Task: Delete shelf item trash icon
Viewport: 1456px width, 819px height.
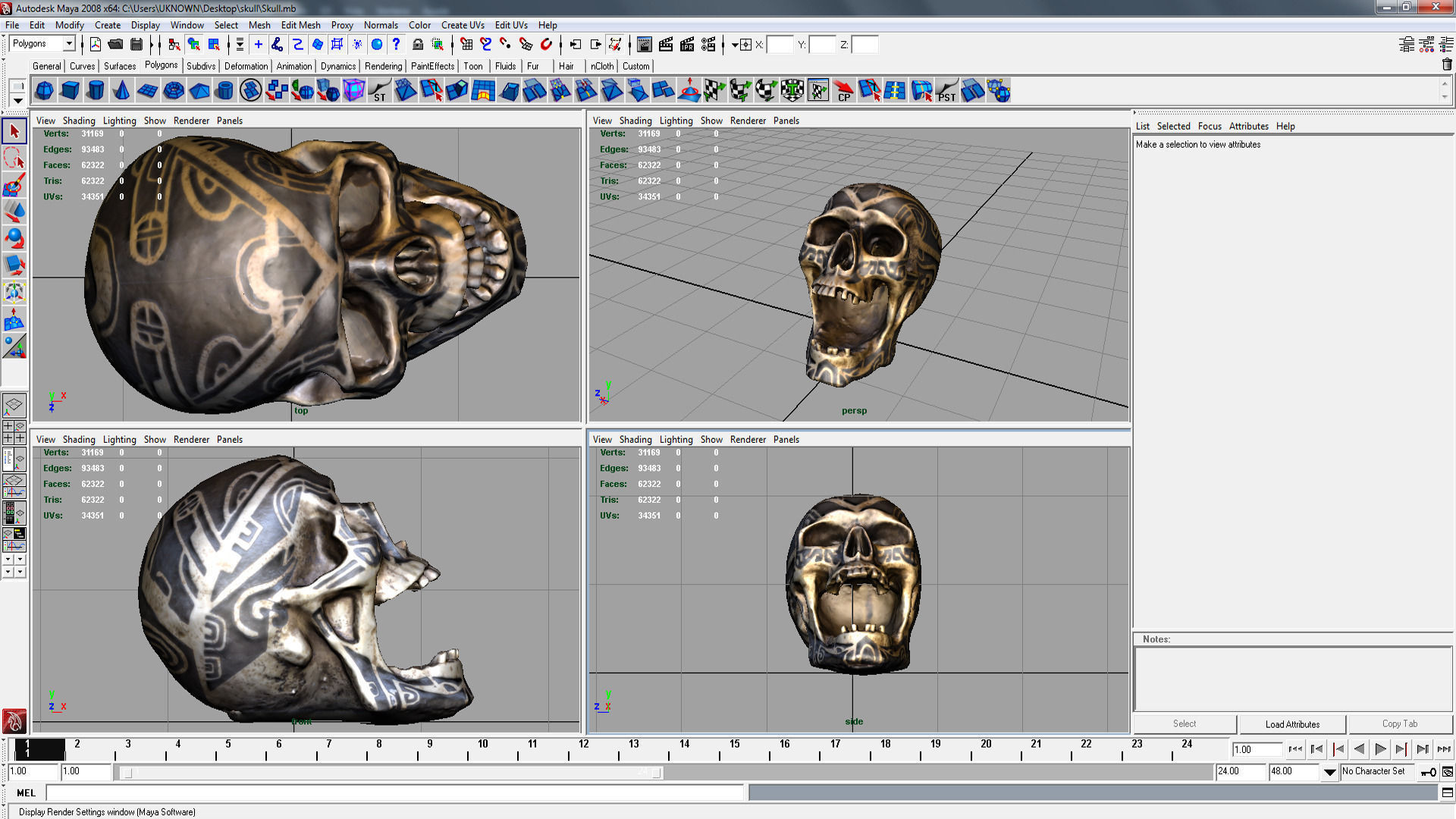Action: click(x=1447, y=65)
